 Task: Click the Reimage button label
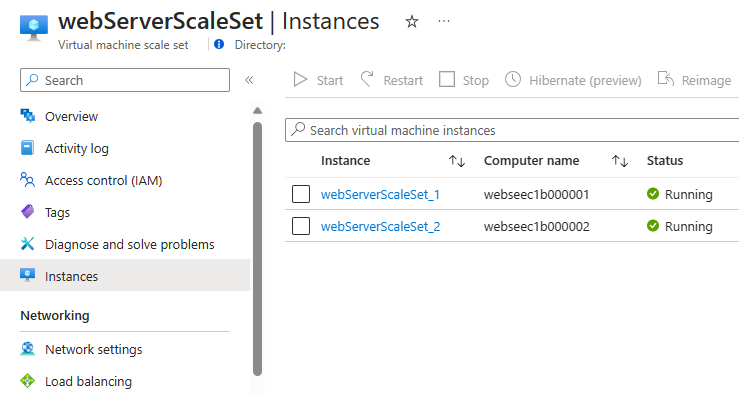[x=706, y=81]
